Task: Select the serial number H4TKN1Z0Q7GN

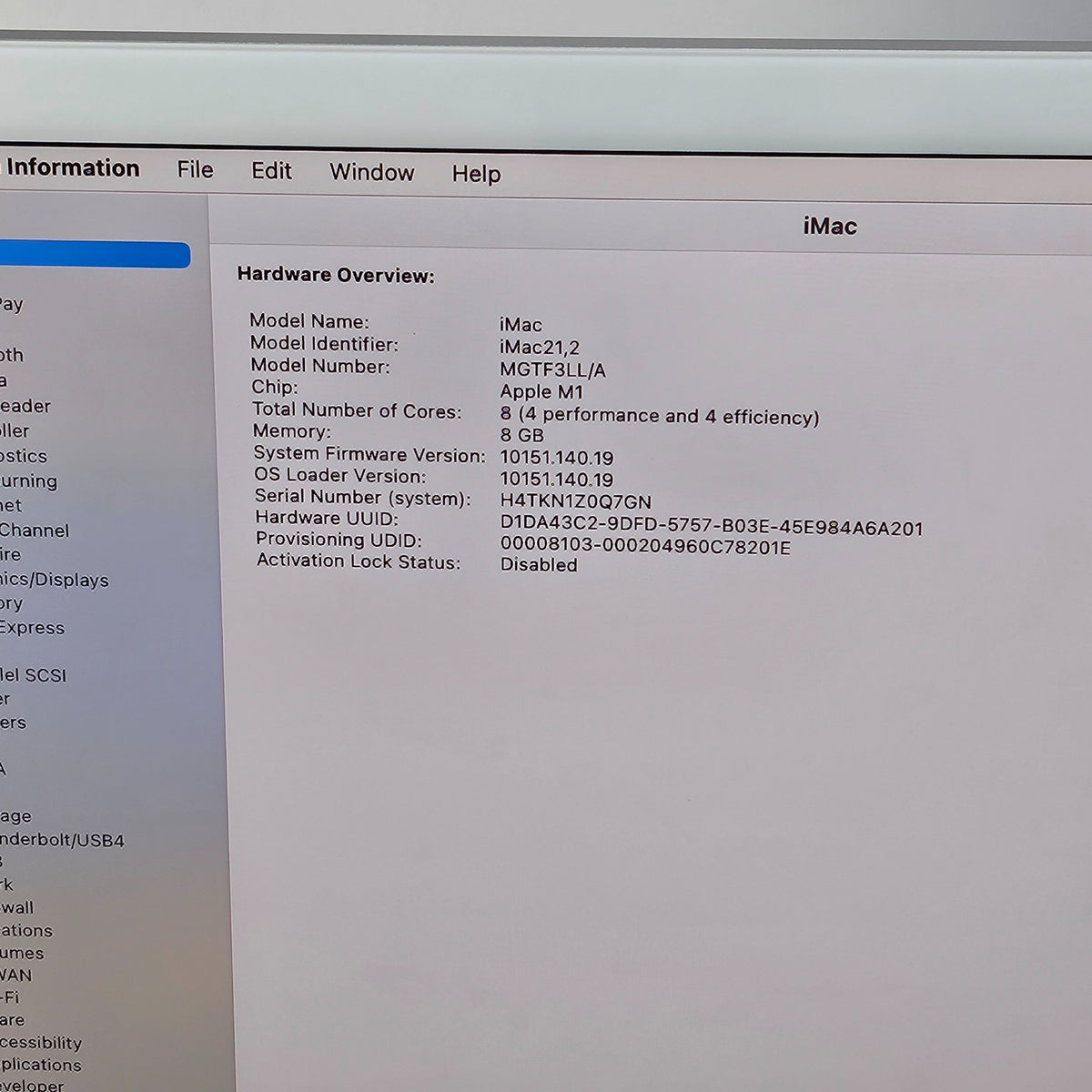Action: pyautogui.click(x=576, y=501)
